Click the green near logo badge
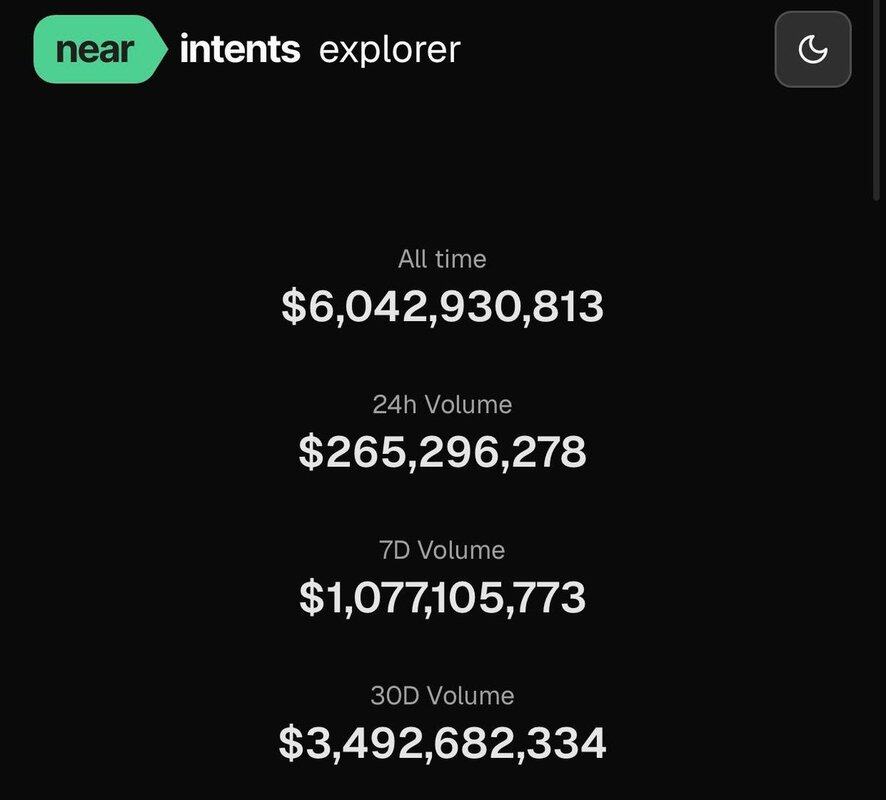 (96, 49)
